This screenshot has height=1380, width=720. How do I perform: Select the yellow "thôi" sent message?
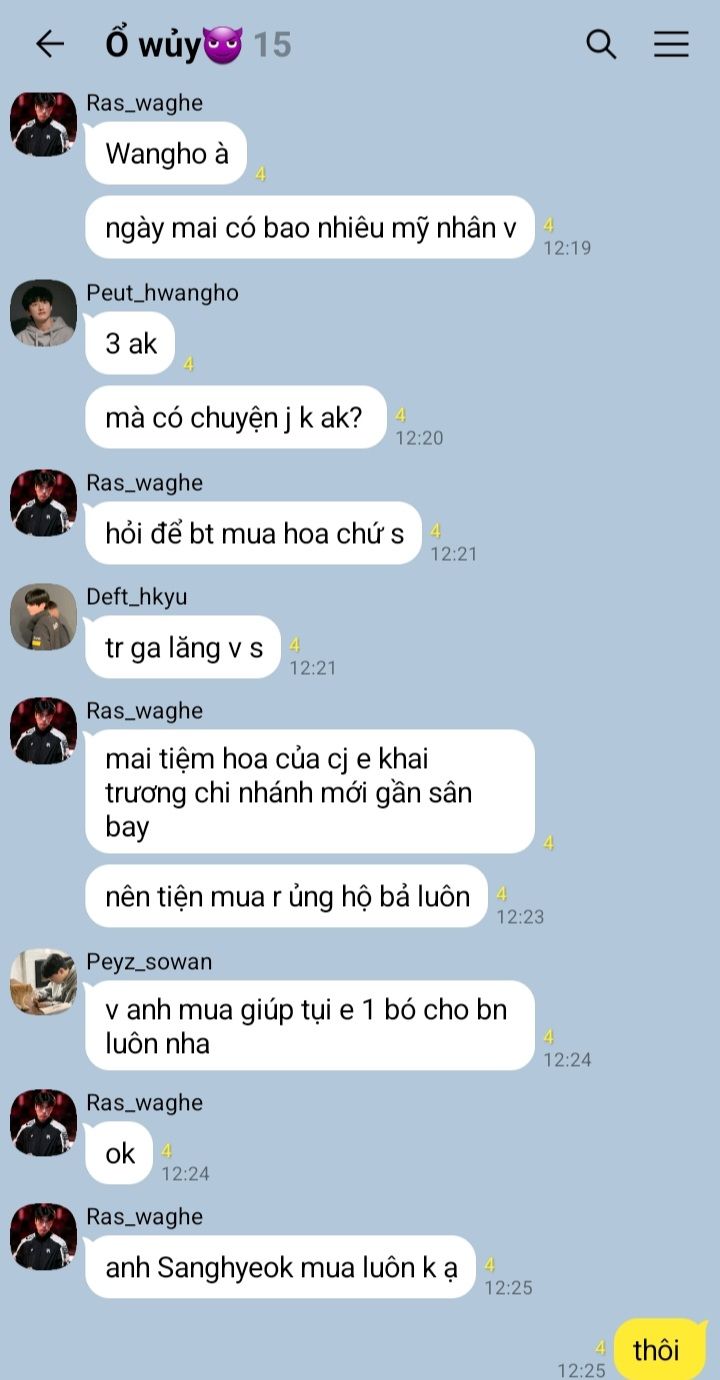coord(660,1350)
